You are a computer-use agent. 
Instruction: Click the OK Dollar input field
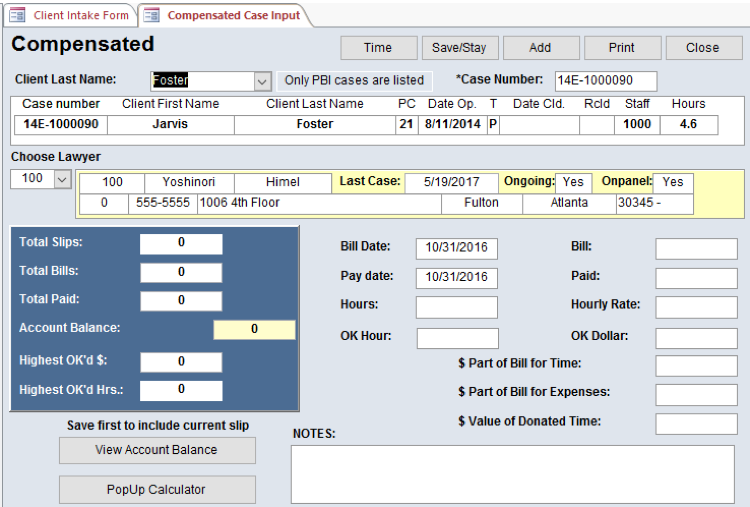(696, 338)
